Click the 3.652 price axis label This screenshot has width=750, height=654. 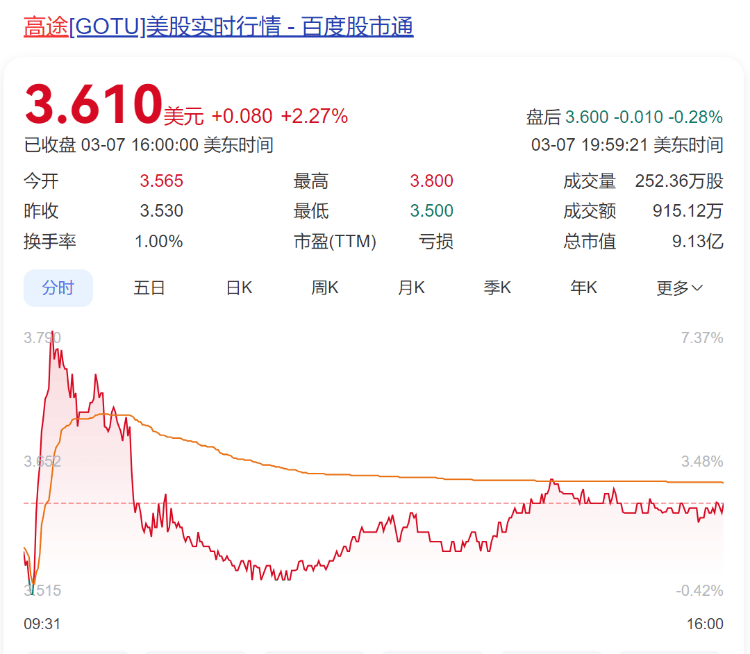point(43,461)
